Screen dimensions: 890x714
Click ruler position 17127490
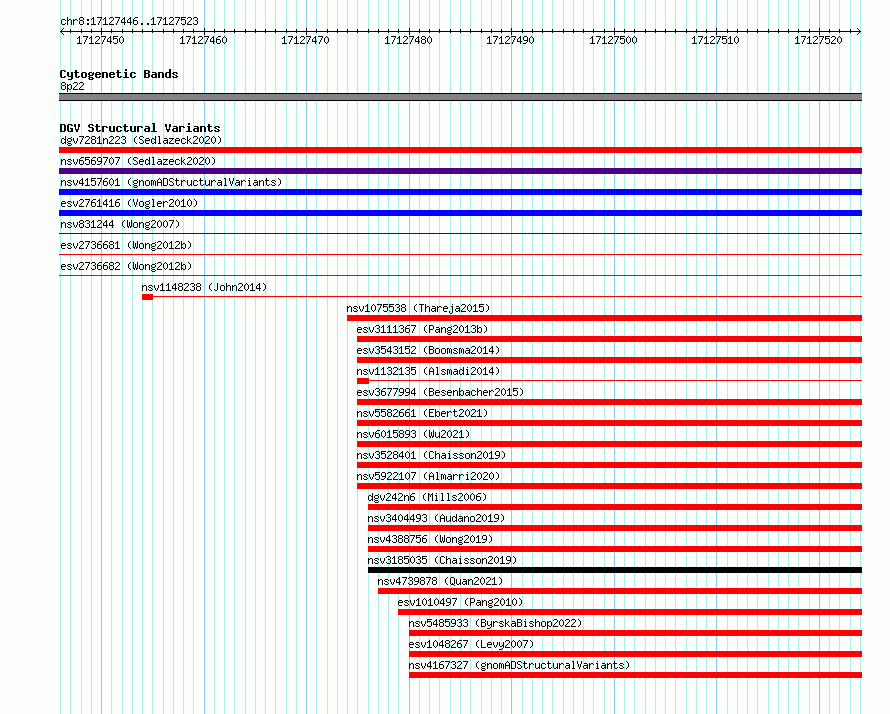[x=510, y=40]
